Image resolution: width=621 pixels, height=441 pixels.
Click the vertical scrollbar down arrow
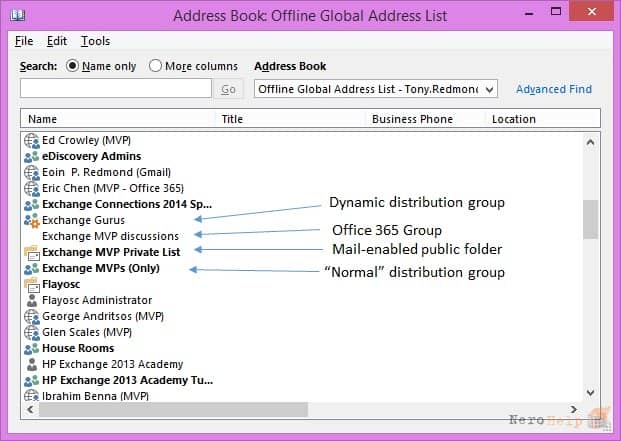click(x=590, y=393)
